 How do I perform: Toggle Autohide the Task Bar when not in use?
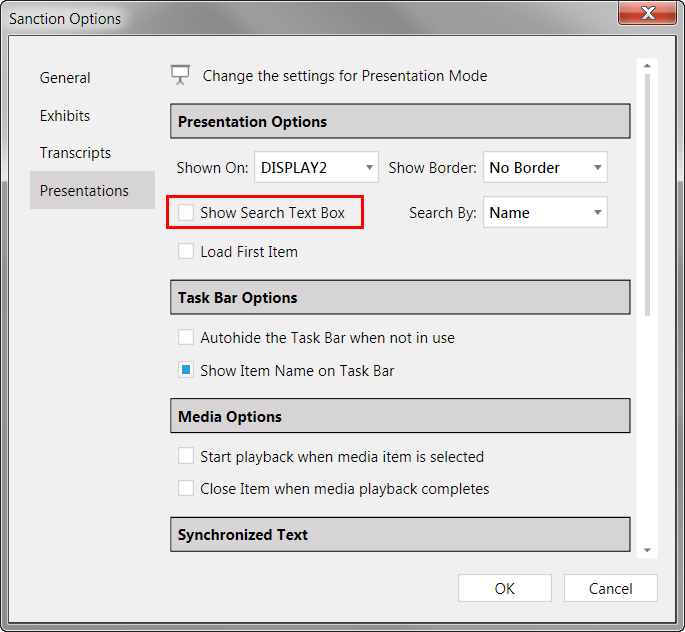186,338
